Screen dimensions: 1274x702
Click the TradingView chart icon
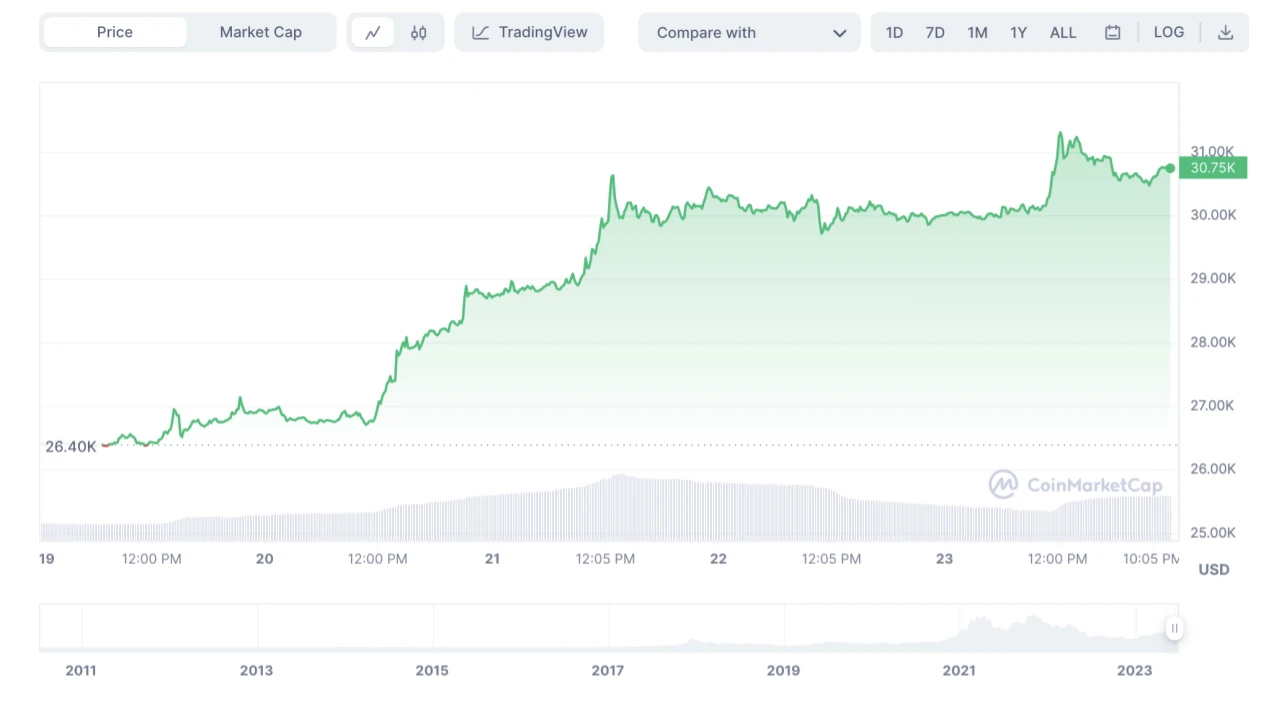click(x=481, y=33)
